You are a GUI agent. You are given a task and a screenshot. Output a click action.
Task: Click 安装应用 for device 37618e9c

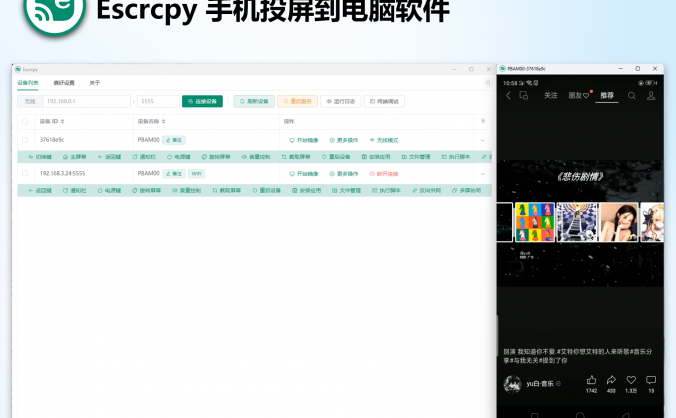coord(376,157)
